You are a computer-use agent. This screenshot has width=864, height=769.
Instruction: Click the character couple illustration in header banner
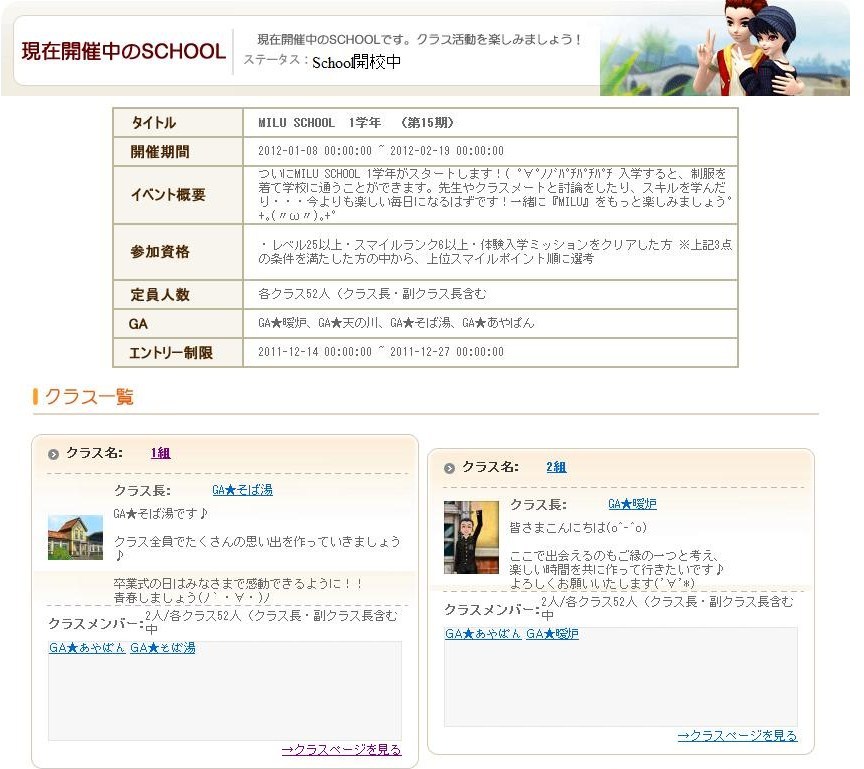(746, 48)
